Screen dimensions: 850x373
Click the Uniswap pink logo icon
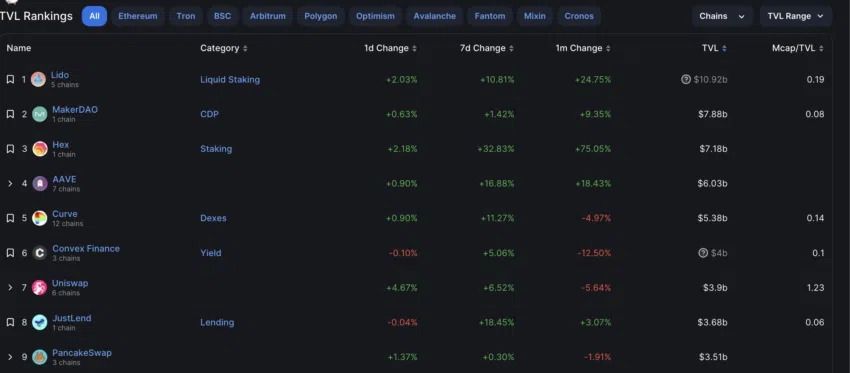tap(40, 287)
